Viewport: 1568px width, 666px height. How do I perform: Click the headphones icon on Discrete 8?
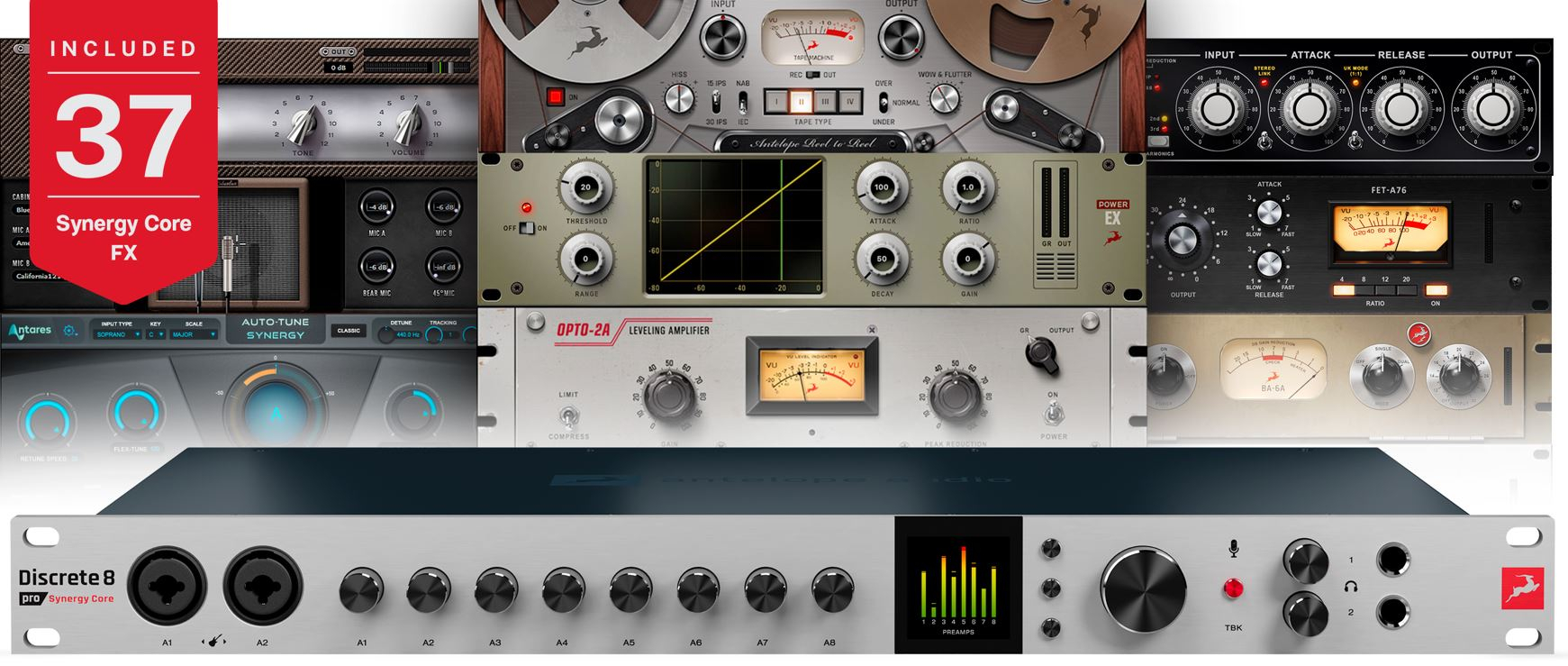pyautogui.click(x=1350, y=587)
